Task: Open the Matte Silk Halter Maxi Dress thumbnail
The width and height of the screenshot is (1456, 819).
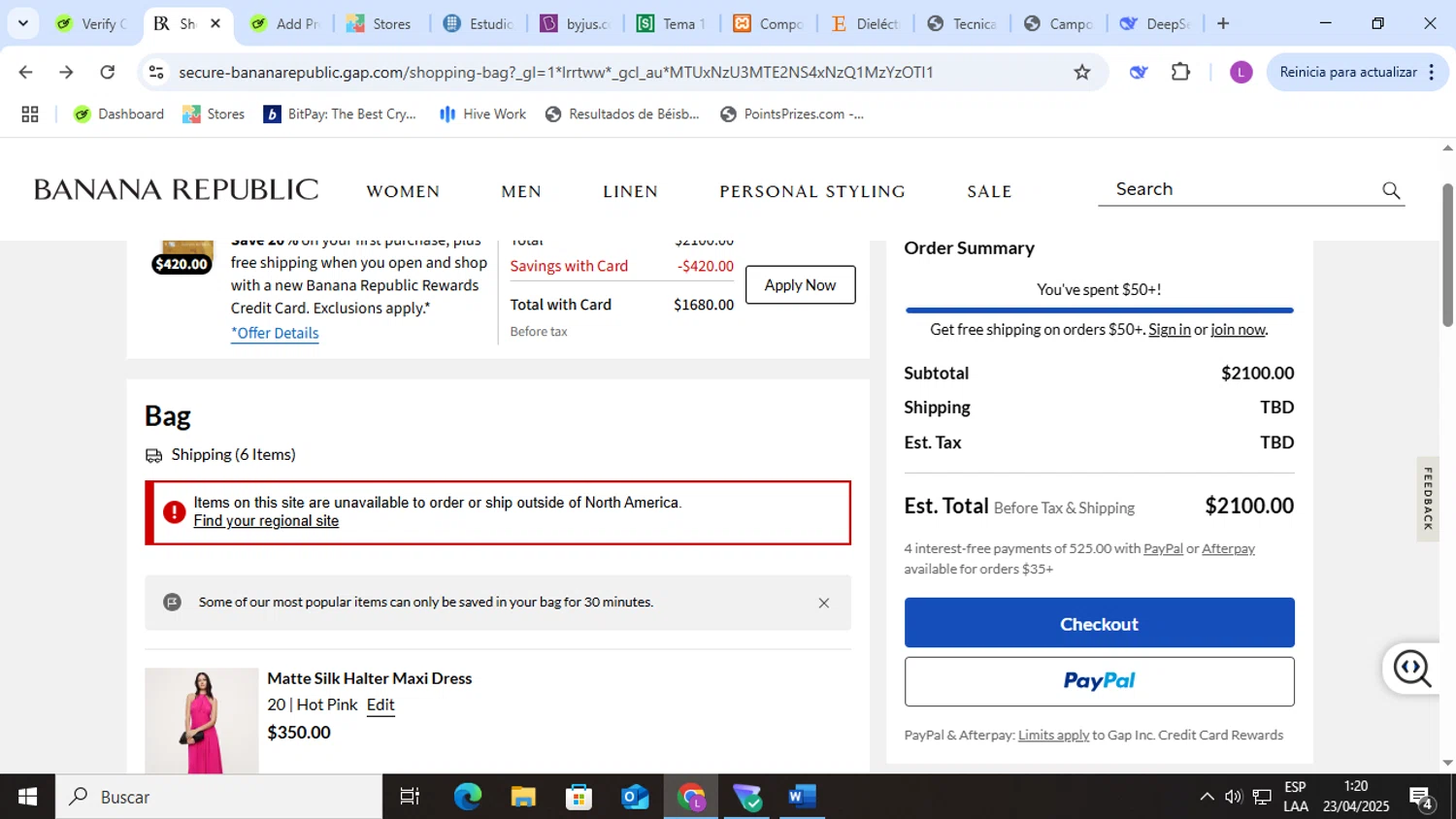Action: 202,721
